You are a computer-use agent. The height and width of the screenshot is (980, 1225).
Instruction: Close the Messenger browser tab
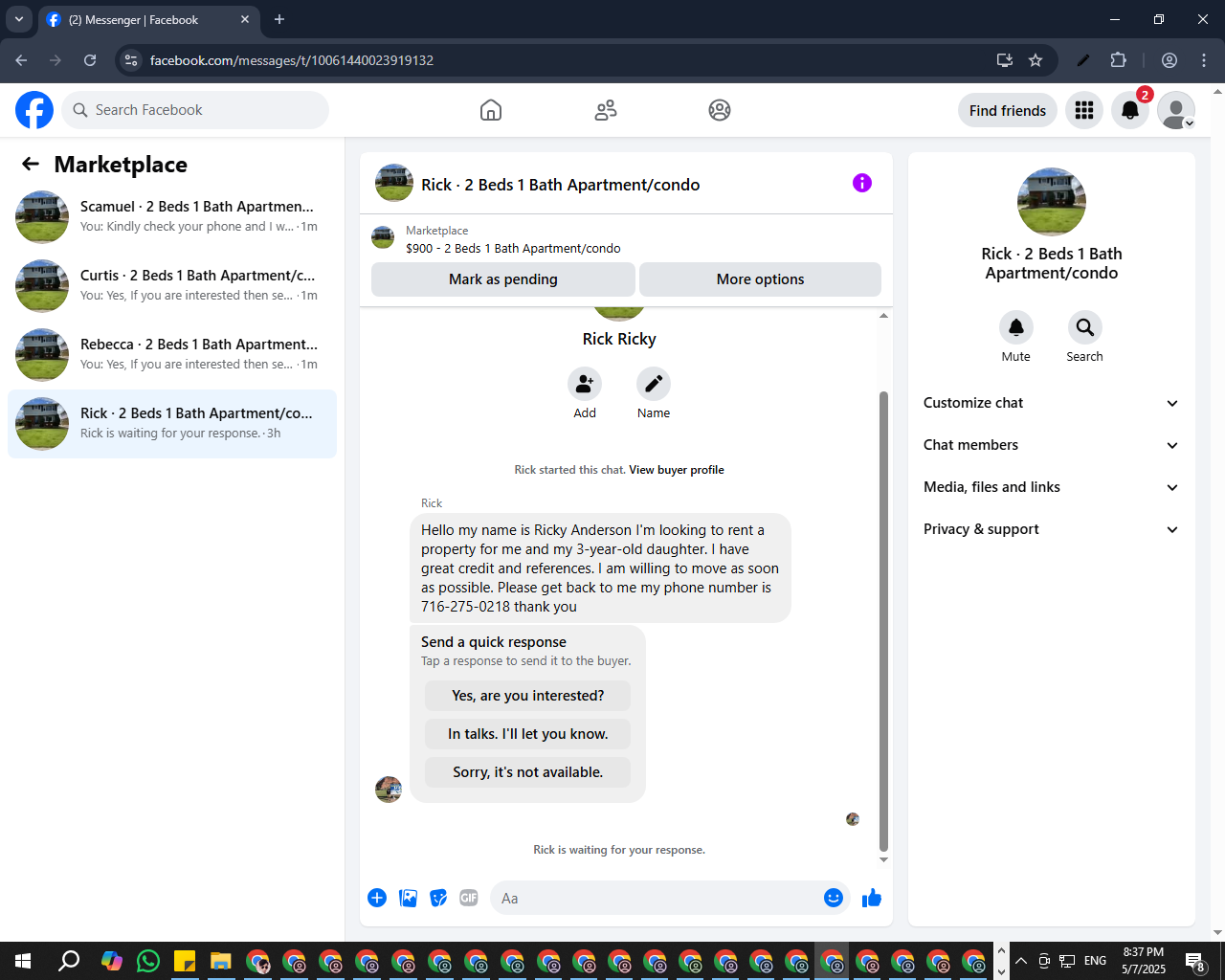pyautogui.click(x=245, y=19)
